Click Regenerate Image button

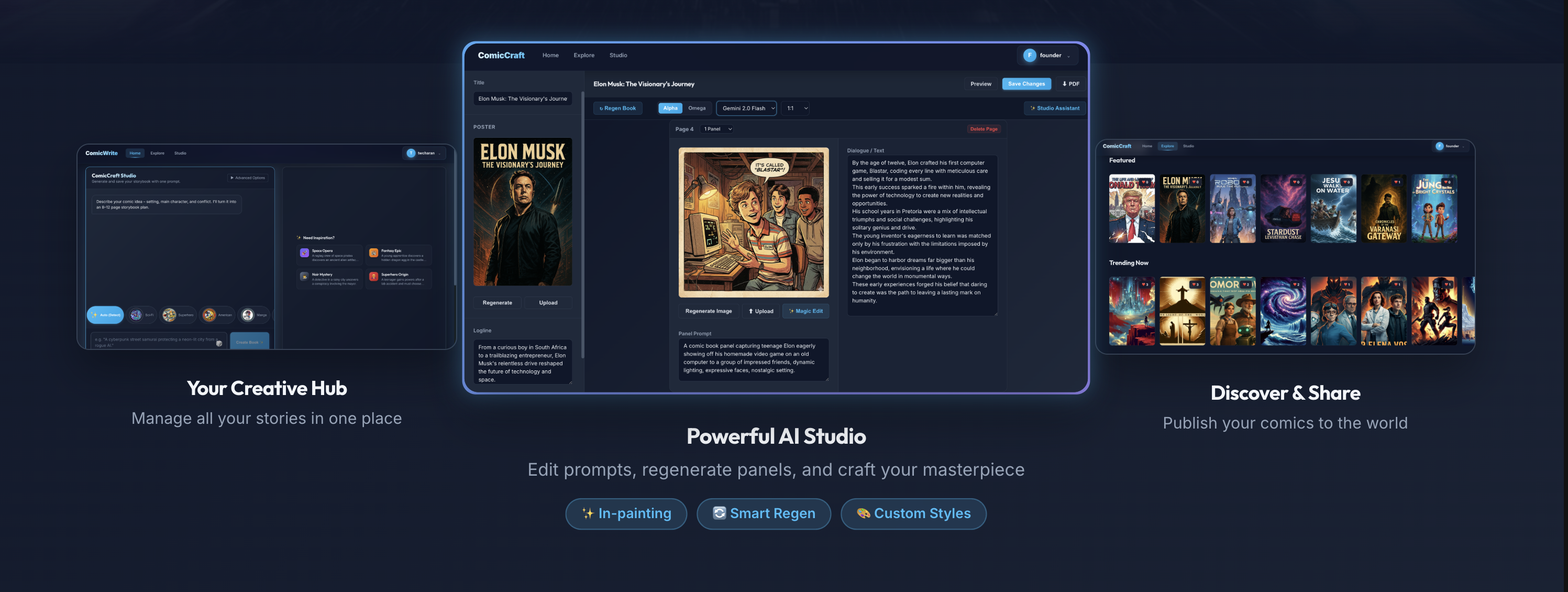point(709,311)
